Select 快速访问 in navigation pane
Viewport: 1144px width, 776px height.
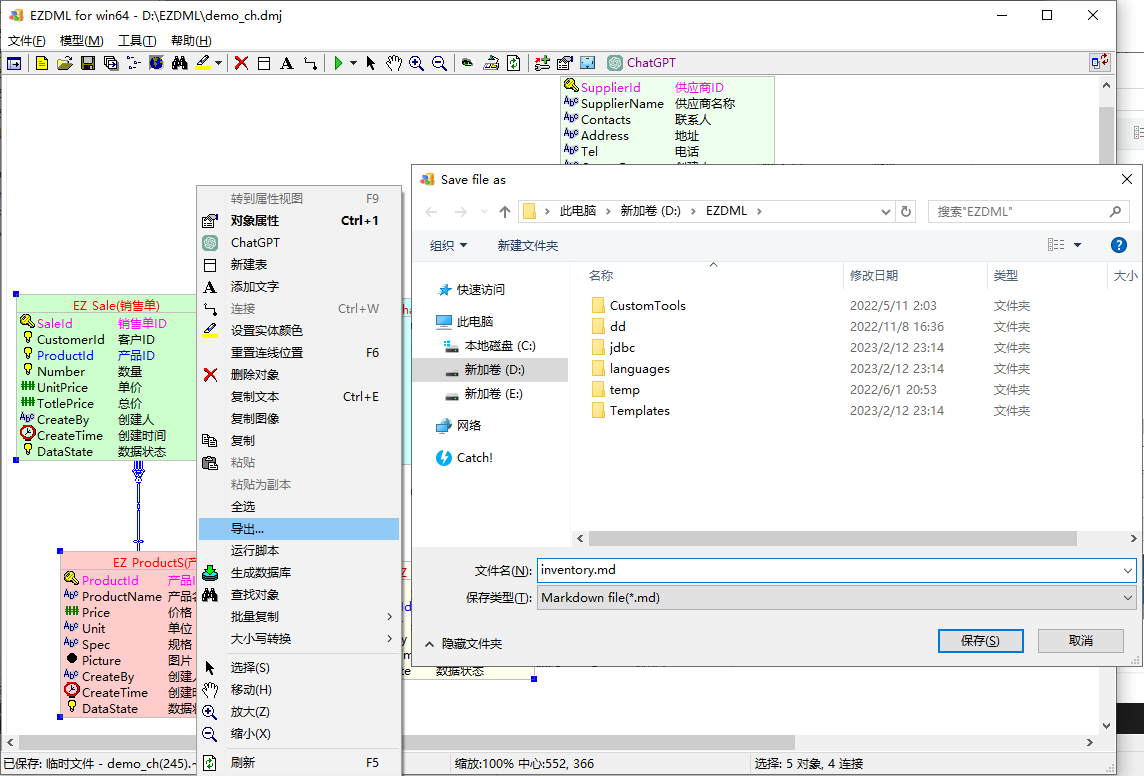point(471,290)
